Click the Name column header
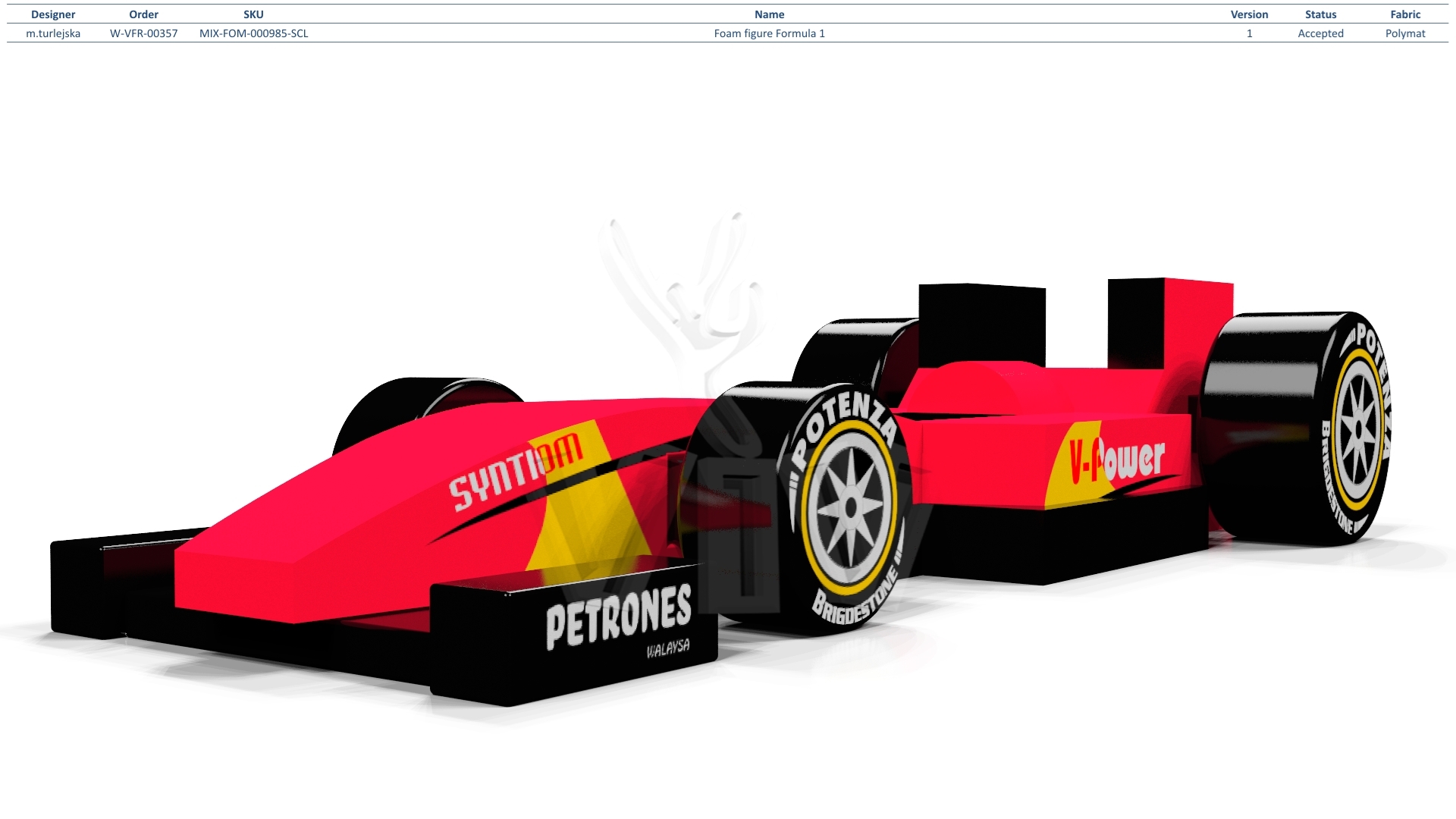The image size is (1456, 819). coord(769,14)
